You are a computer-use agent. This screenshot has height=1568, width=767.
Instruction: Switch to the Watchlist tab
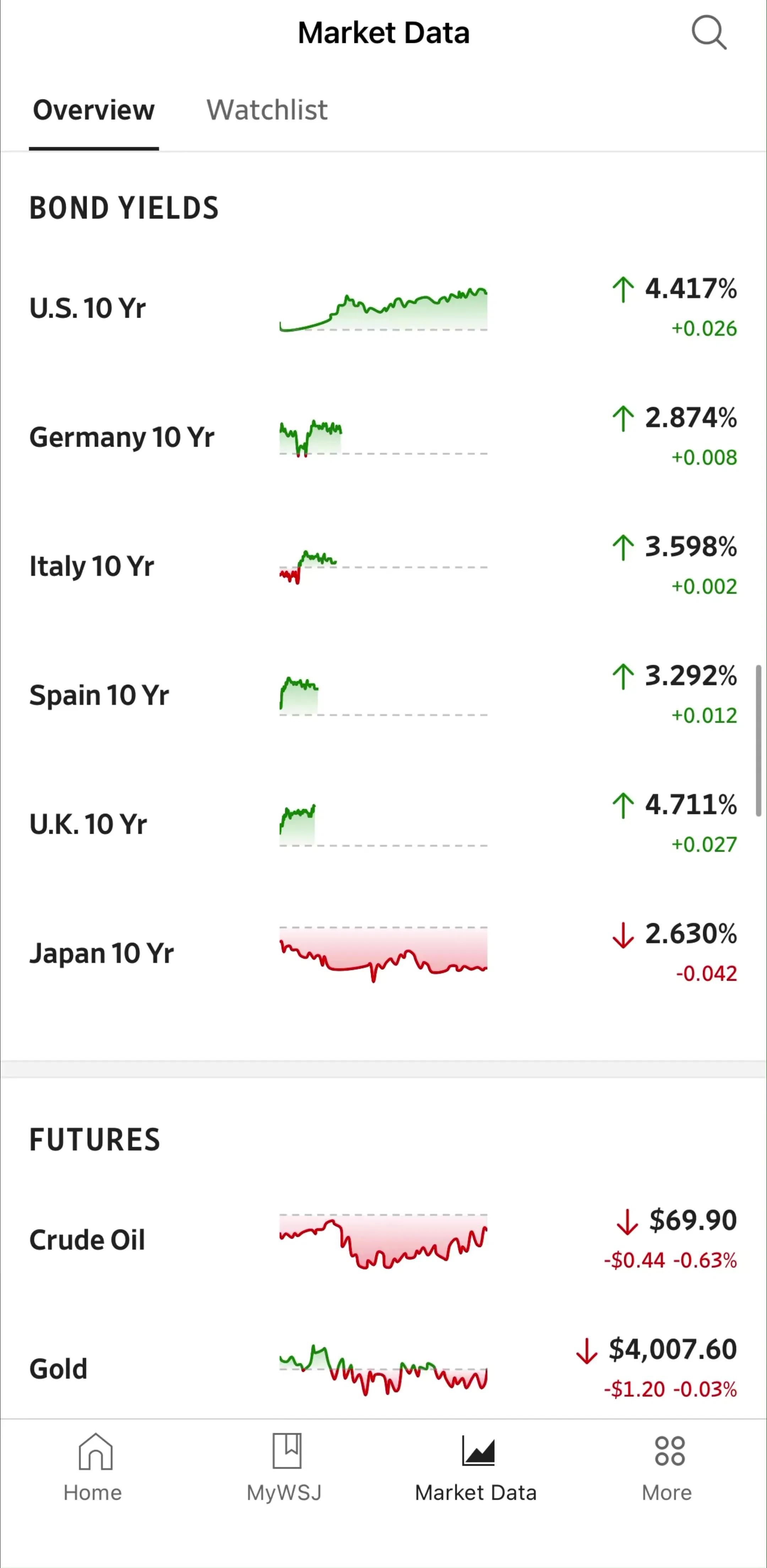pyautogui.click(x=267, y=110)
